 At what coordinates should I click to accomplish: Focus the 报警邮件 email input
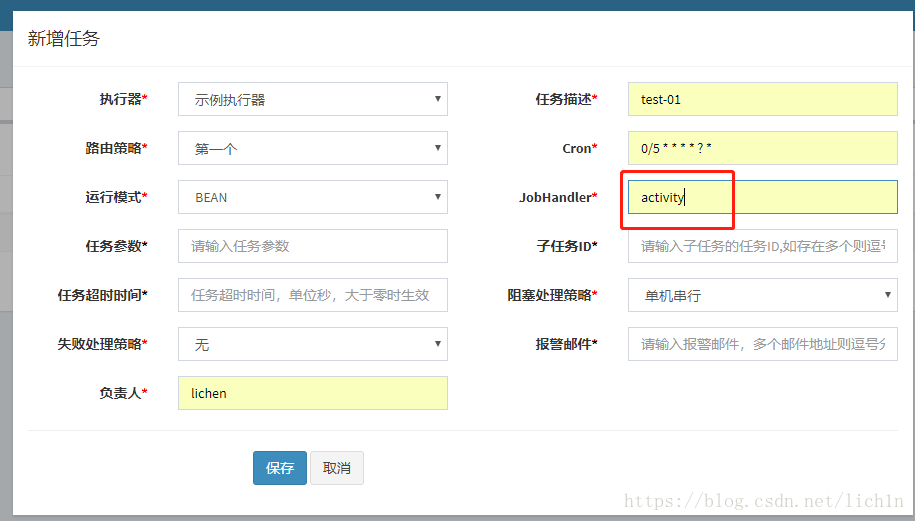pyautogui.click(x=762, y=344)
